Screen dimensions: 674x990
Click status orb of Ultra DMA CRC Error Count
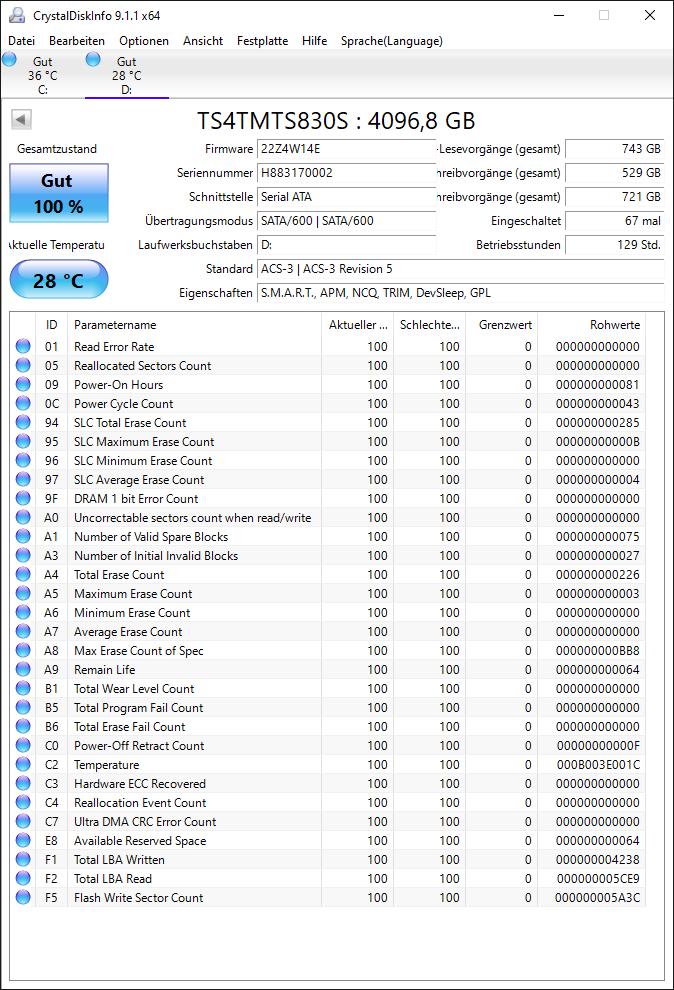point(23,821)
